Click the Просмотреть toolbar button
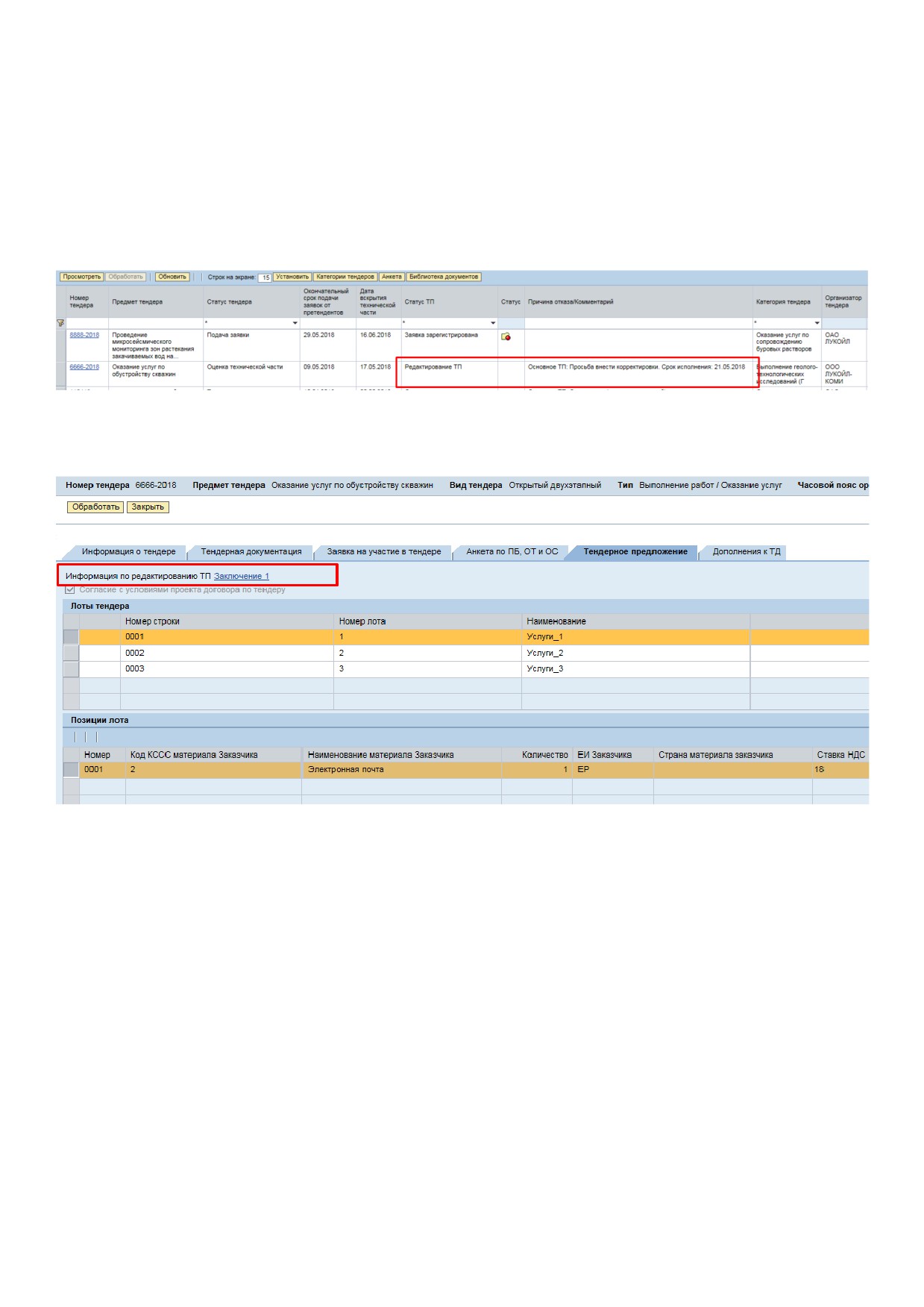The height and width of the screenshot is (1307, 924). (x=81, y=277)
